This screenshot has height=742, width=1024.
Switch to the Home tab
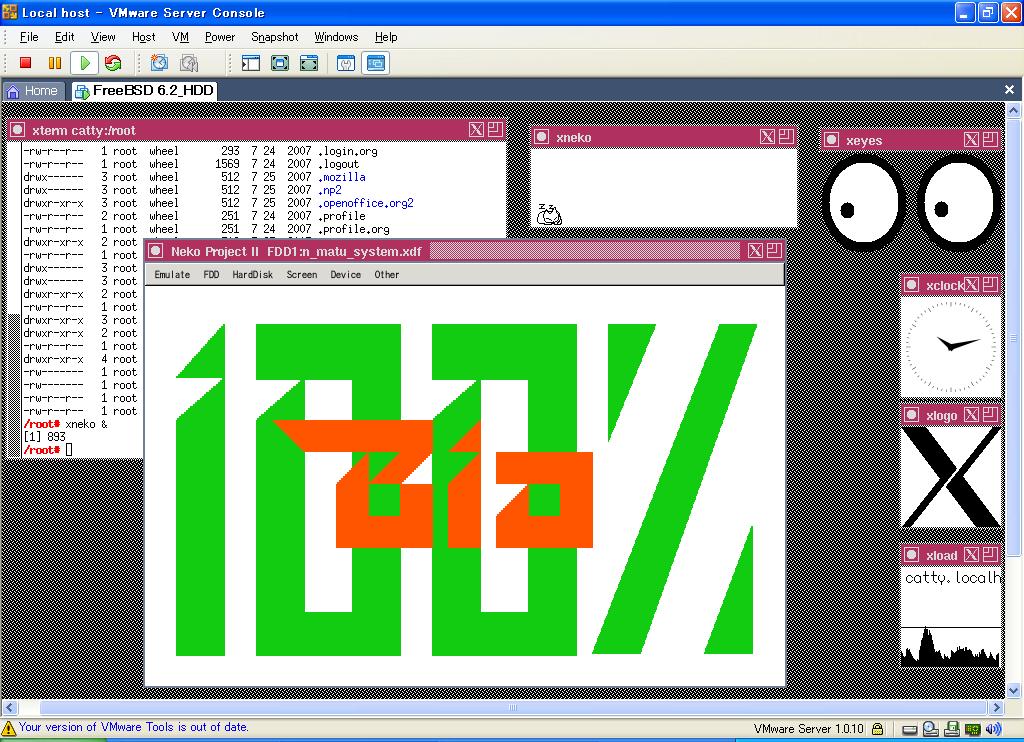pos(34,91)
